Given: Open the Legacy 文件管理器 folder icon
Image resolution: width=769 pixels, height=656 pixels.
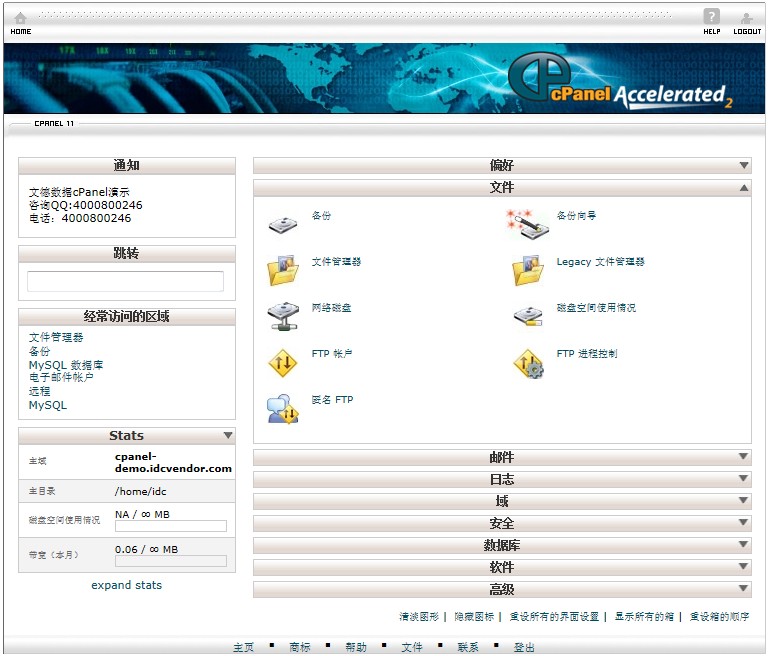Looking at the screenshot, I should [528, 270].
